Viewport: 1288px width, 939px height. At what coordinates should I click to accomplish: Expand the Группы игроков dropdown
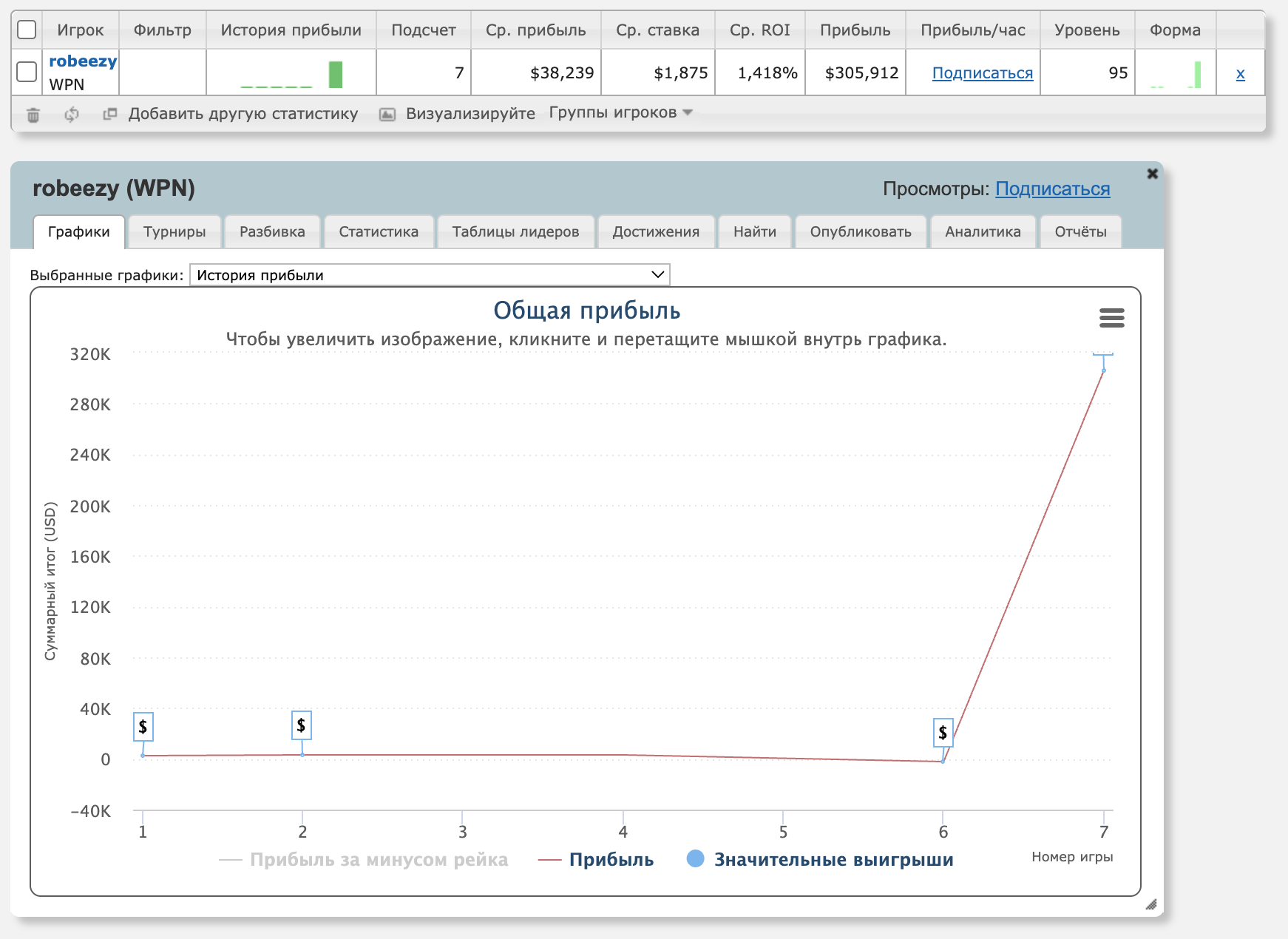[x=620, y=112]
